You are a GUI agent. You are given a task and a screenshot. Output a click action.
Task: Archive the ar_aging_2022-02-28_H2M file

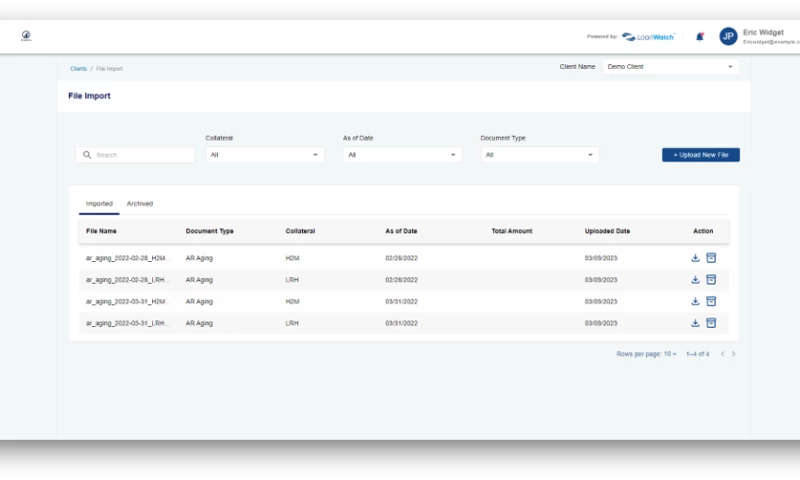(711, 258)
